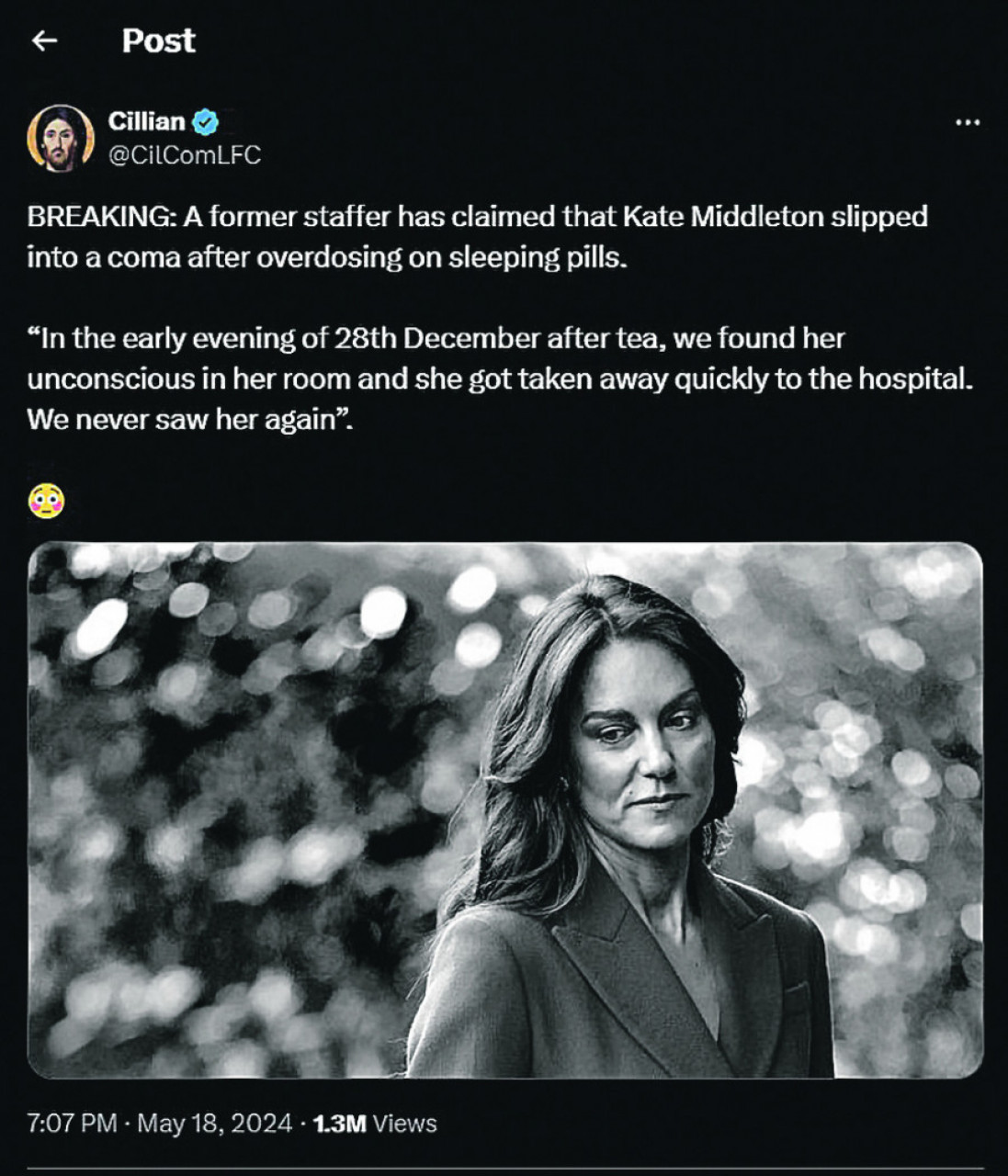Click the "Post" header title
Viewport: 1008px width, 1176px height.
[x=158, y=40]
